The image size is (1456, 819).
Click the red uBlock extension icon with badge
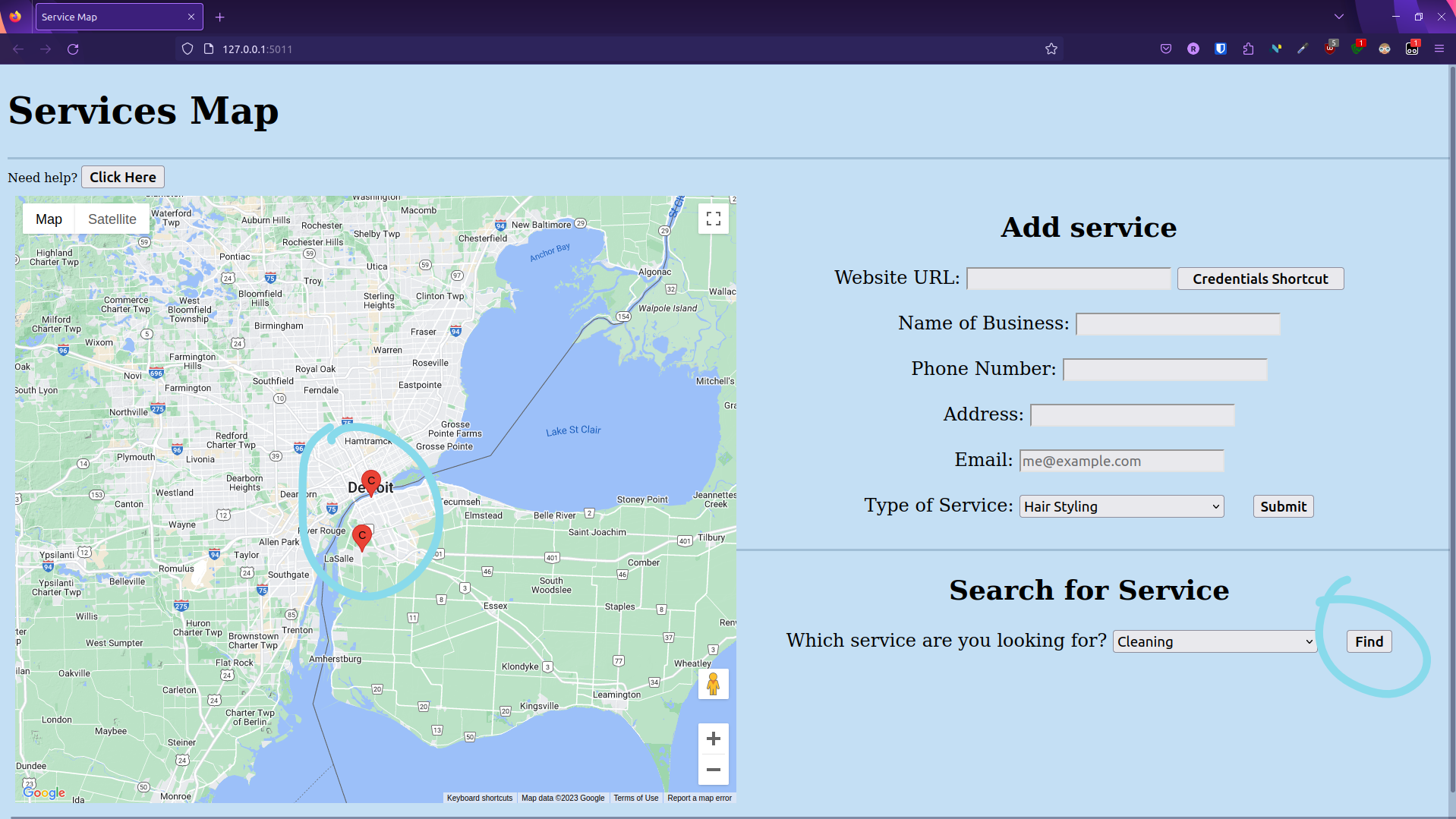[1330, 48]
